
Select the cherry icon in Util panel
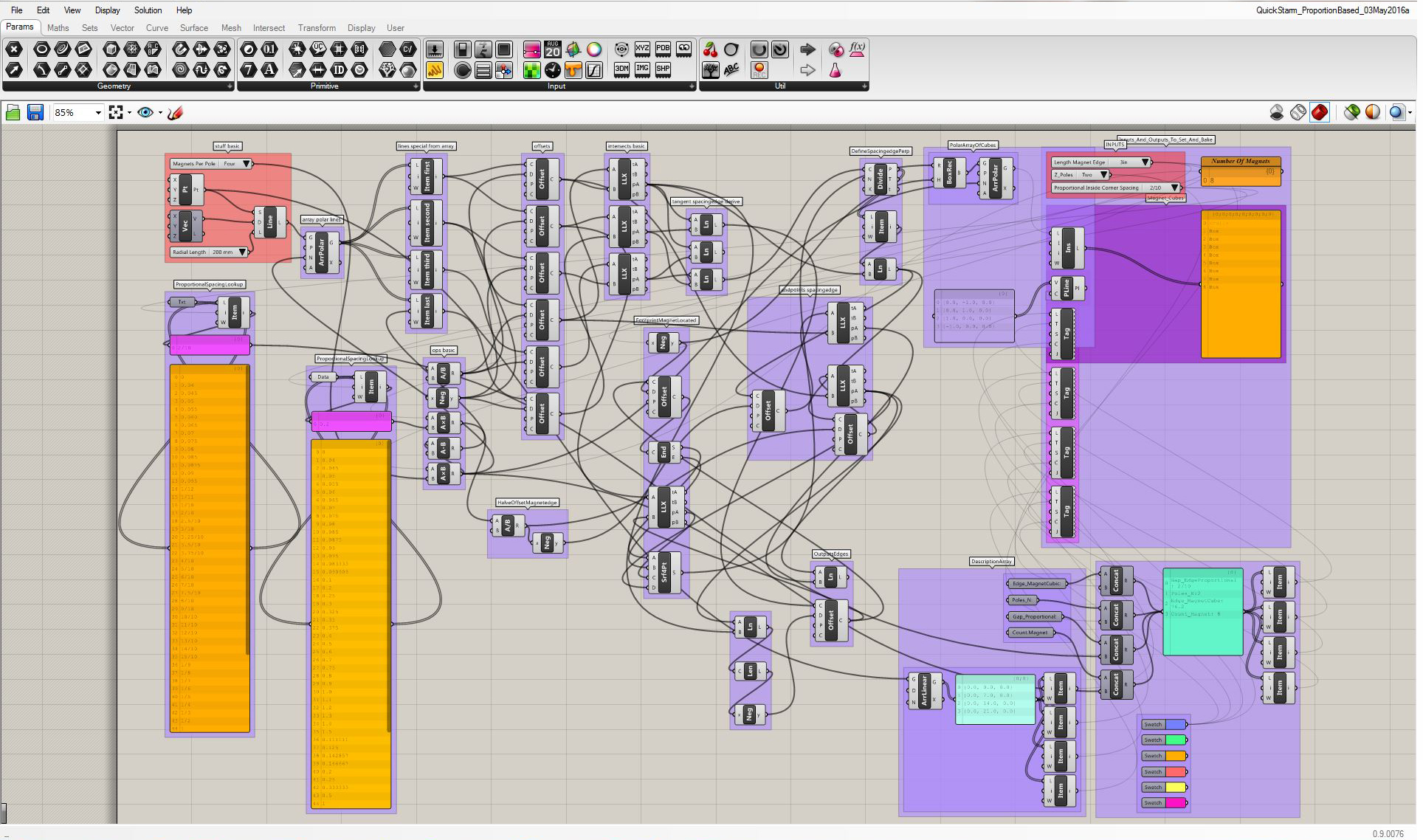point(710,49)
